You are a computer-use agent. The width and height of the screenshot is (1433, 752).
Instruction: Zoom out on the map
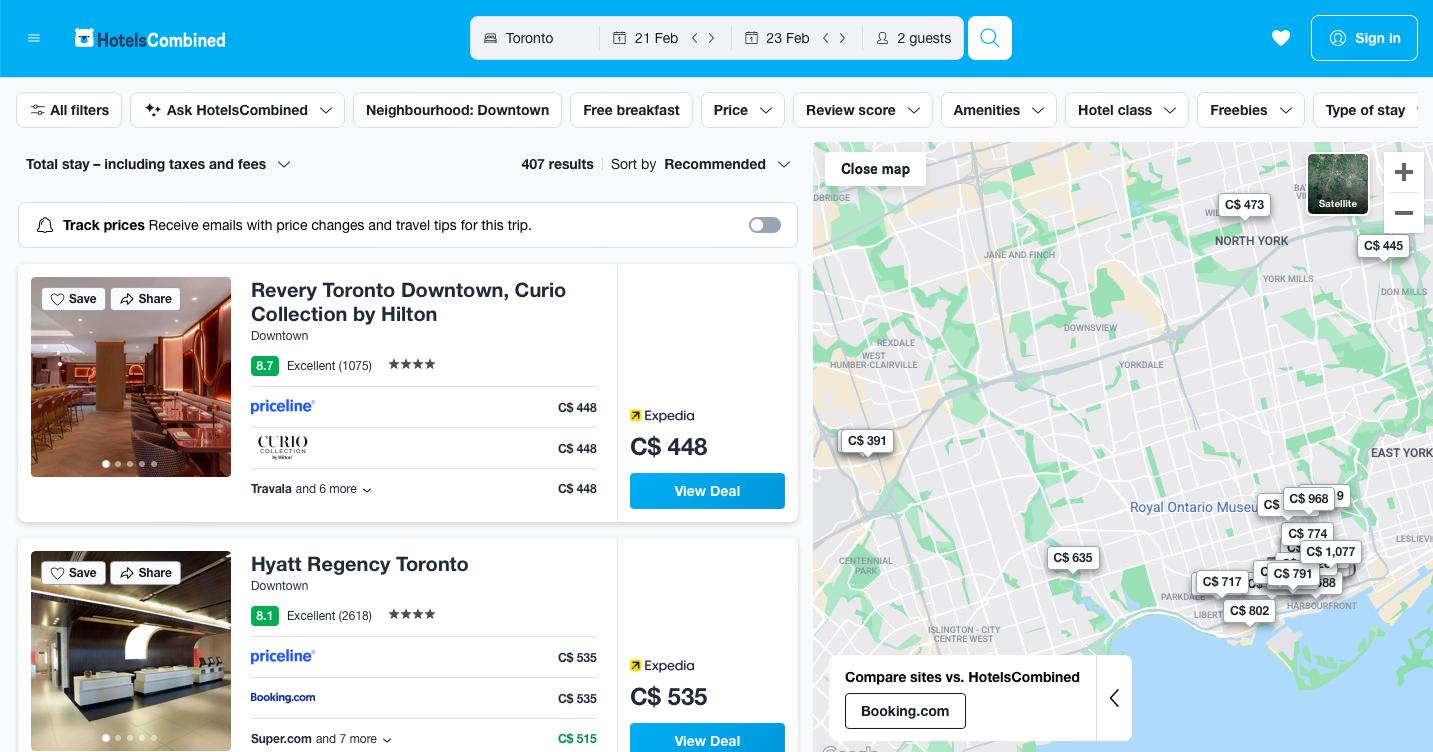[1403, 213]
